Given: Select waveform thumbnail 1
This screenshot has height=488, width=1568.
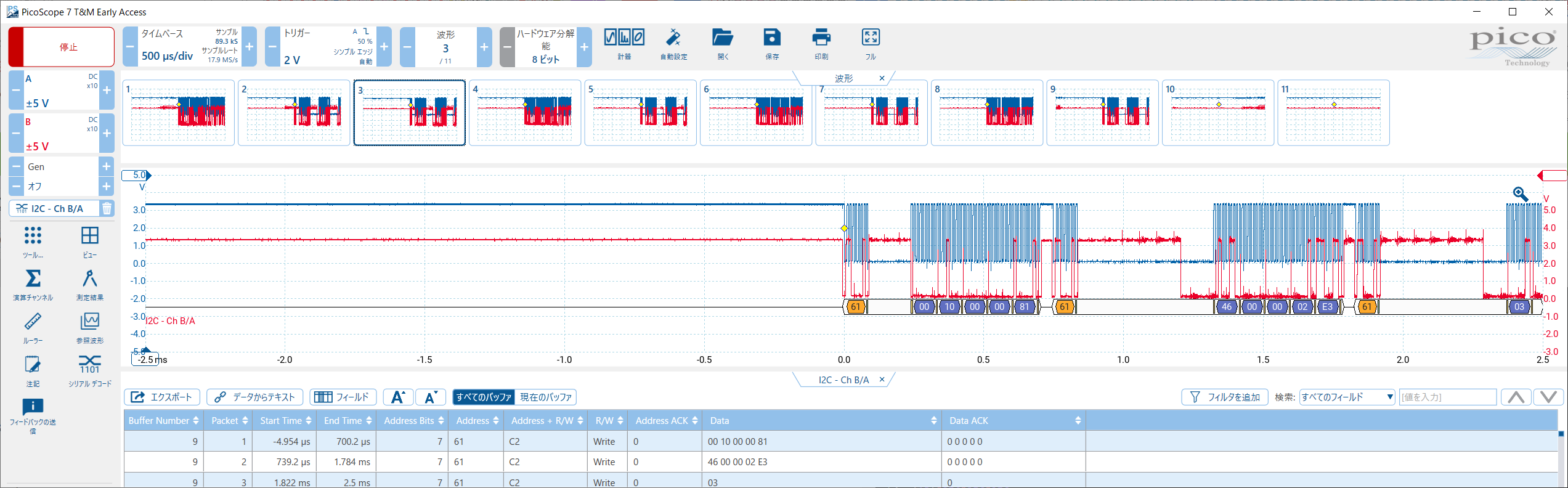Looking at the screenshot, I should click(x=179, y=113).
